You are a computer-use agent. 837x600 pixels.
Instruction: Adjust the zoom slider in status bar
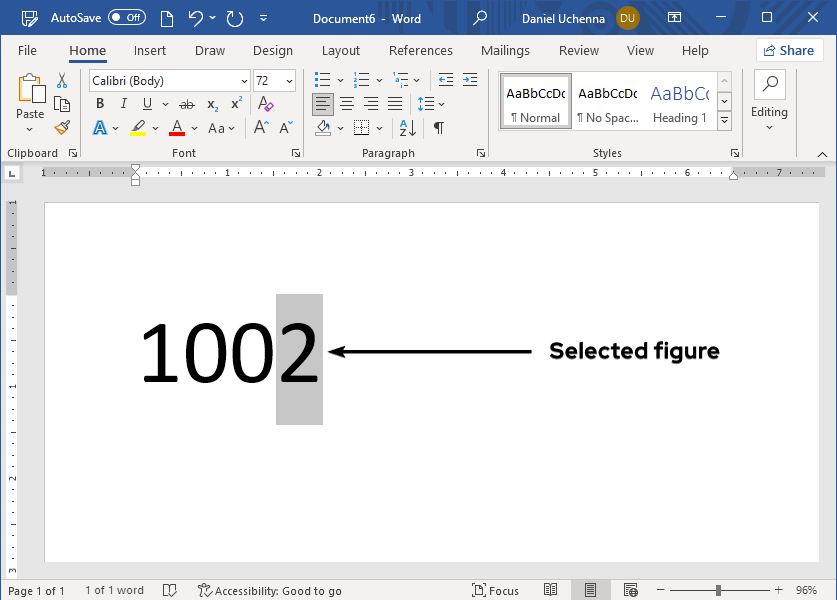pyautogui.click(x=718, y=590)
